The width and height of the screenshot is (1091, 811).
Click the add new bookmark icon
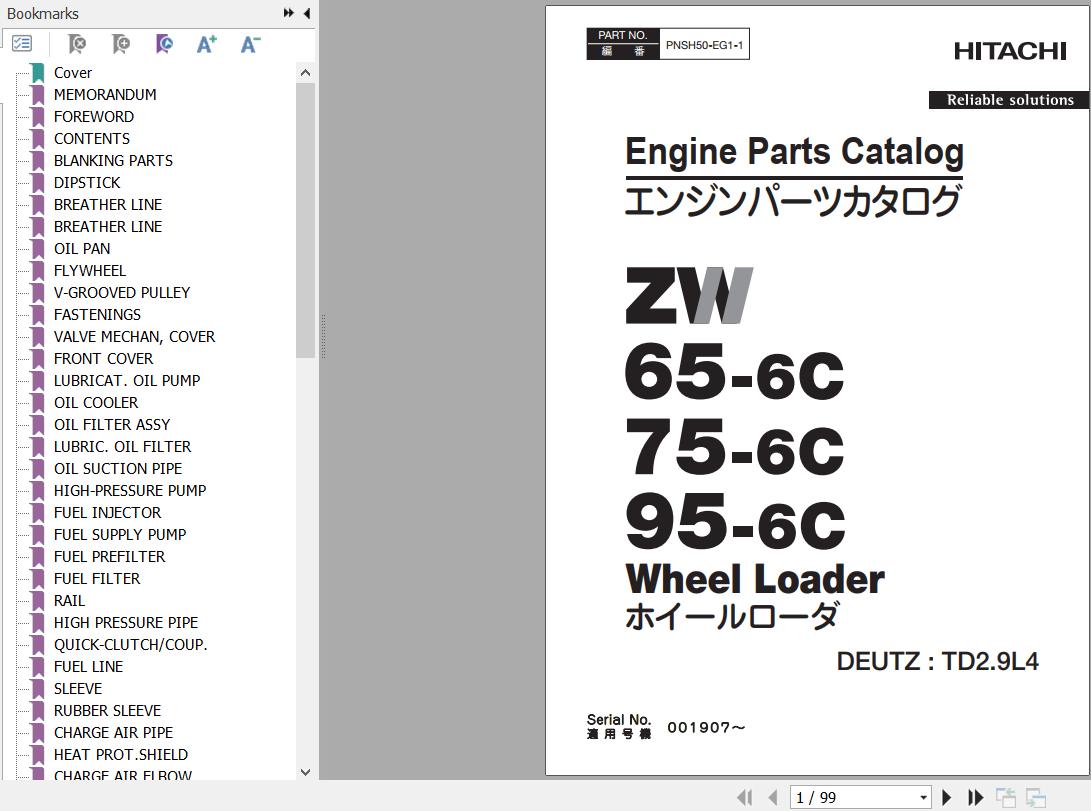coord(120,44)
